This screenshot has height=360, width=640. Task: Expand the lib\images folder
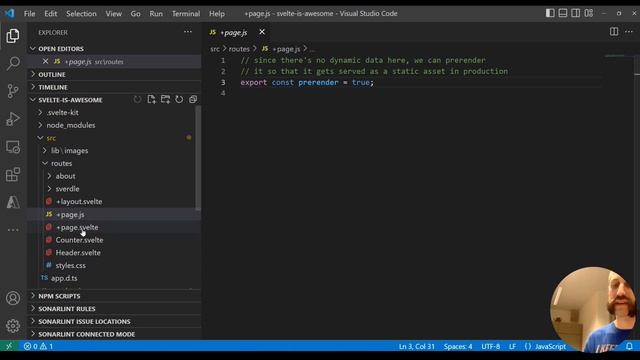114,151
